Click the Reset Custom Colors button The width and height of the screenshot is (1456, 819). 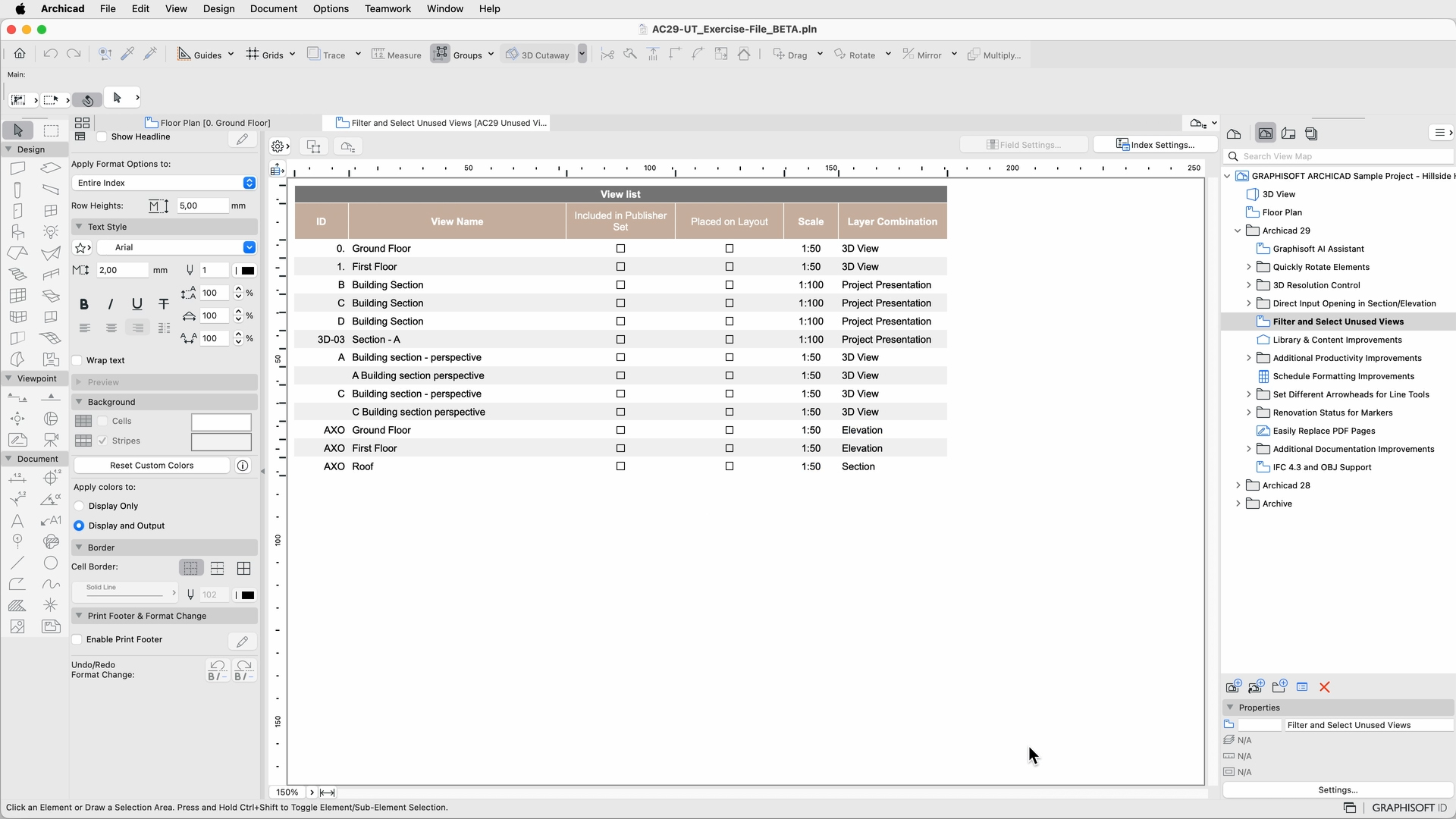(152, 466)
